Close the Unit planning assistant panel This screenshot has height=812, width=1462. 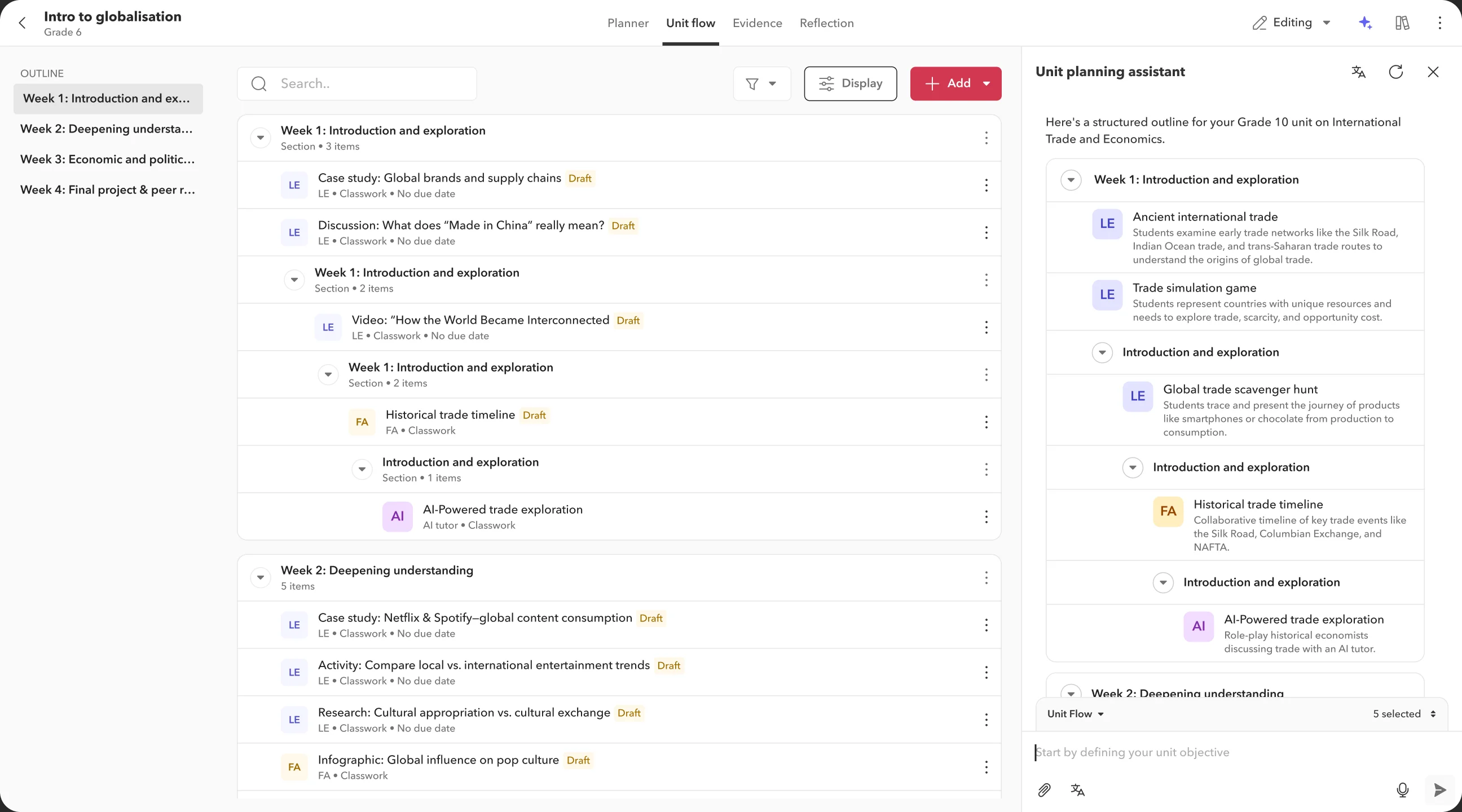pyautogui.click(x=1433, y=72)
